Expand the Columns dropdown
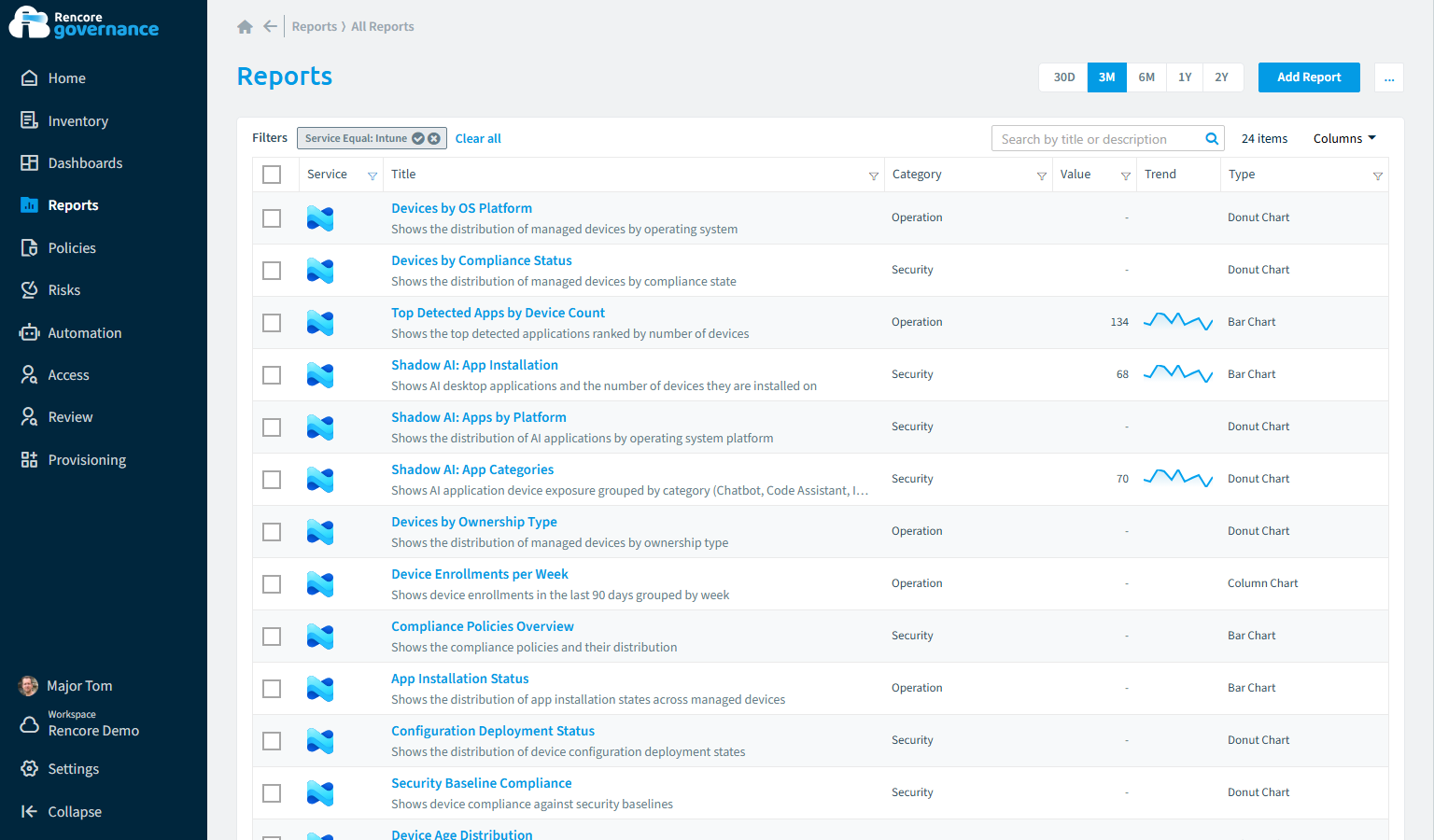This screenshot has width=1434, height=840. tap(1344, 138)
